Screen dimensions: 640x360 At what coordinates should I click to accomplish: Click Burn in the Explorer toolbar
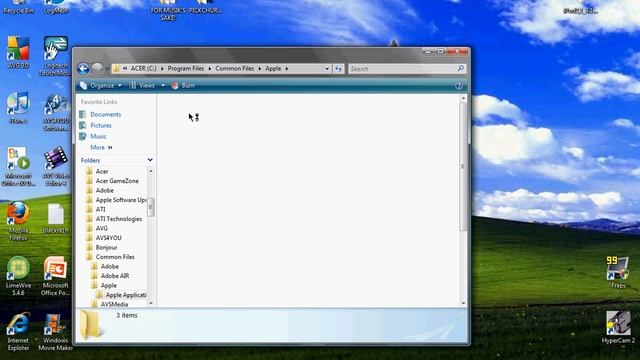coord(183,85)
